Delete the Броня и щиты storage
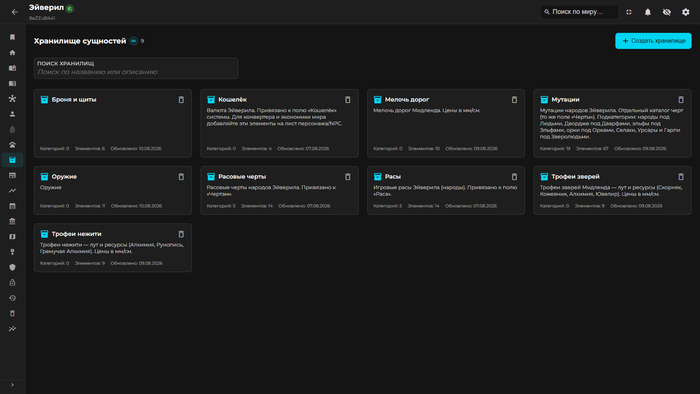Screen dimensions: 700x394 (181, 100)
